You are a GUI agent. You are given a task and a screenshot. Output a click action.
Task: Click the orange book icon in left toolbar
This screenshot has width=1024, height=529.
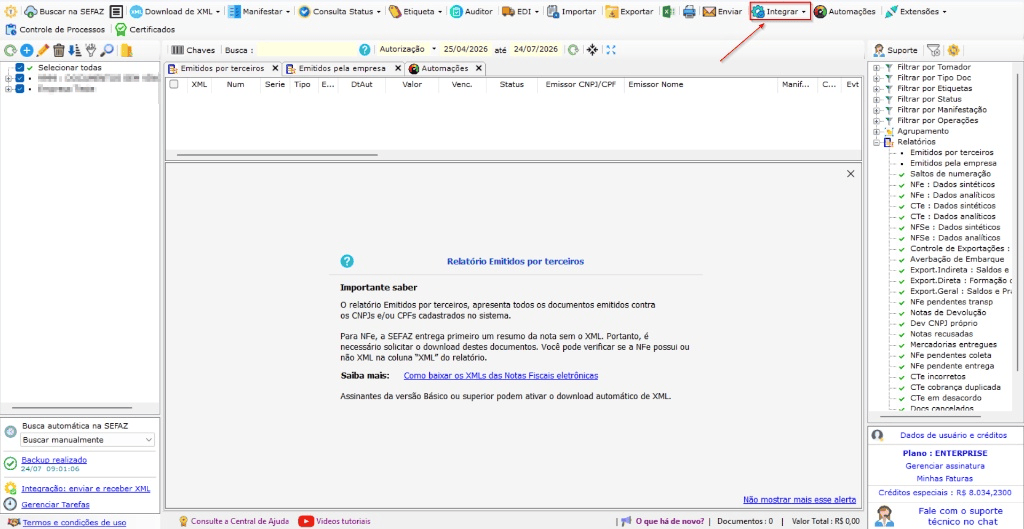pos(127,50)
